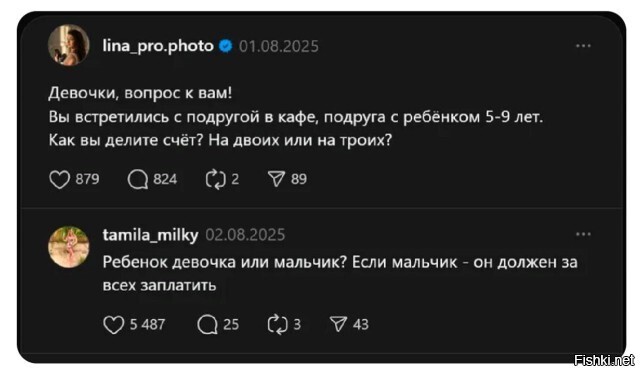The image size is (640, 372).
Task: Open the reply text about the boy paying
Action: click(x=340, y=274)
